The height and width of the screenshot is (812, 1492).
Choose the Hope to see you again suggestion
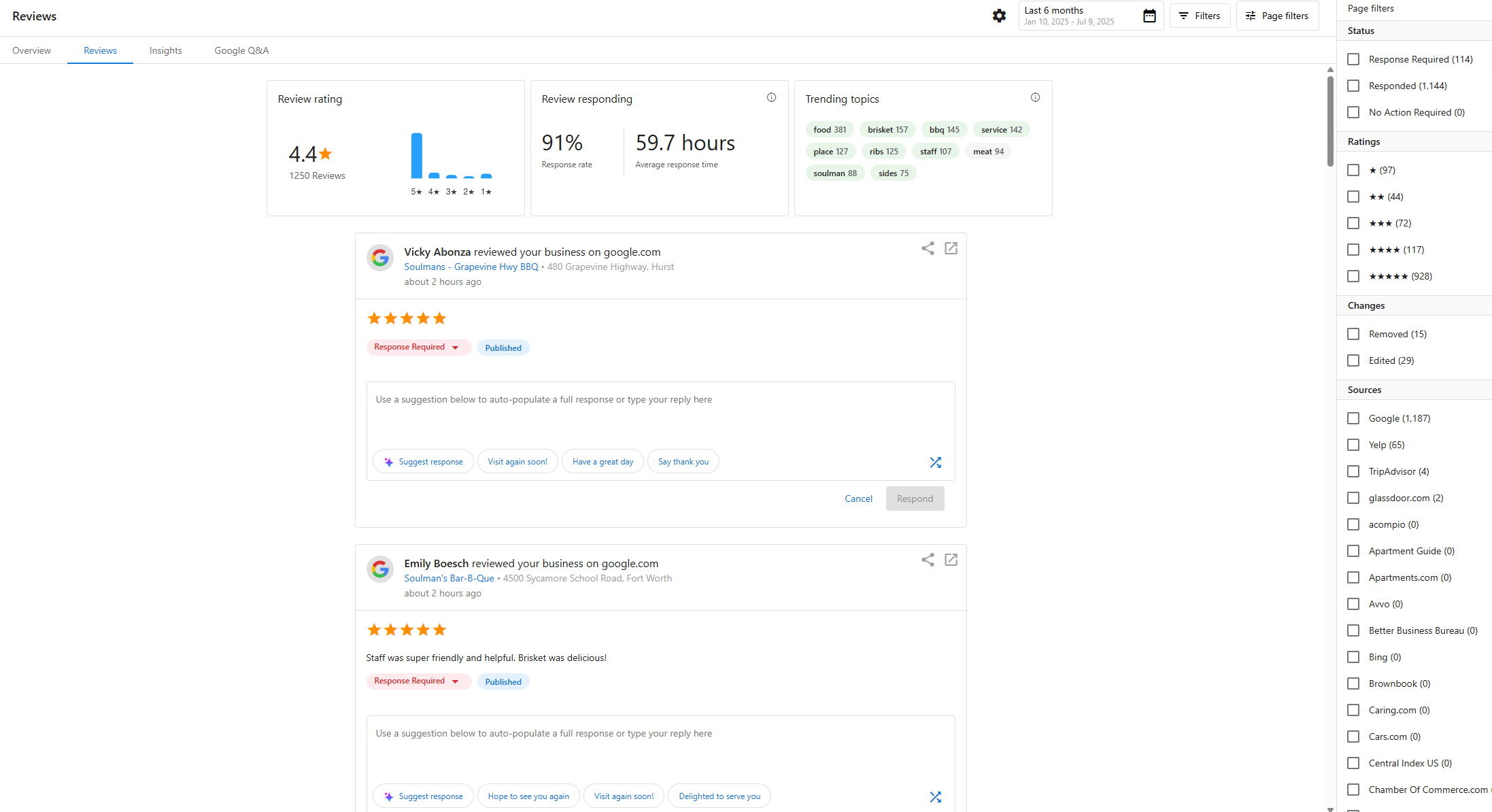(x=528, y=796)
